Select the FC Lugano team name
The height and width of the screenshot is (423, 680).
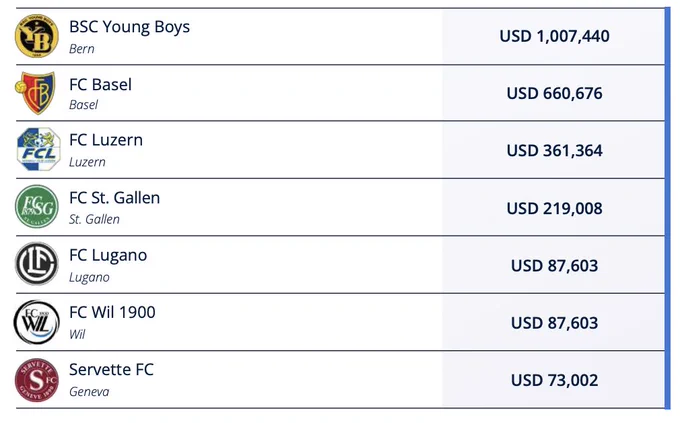click(x=108, y=256)
